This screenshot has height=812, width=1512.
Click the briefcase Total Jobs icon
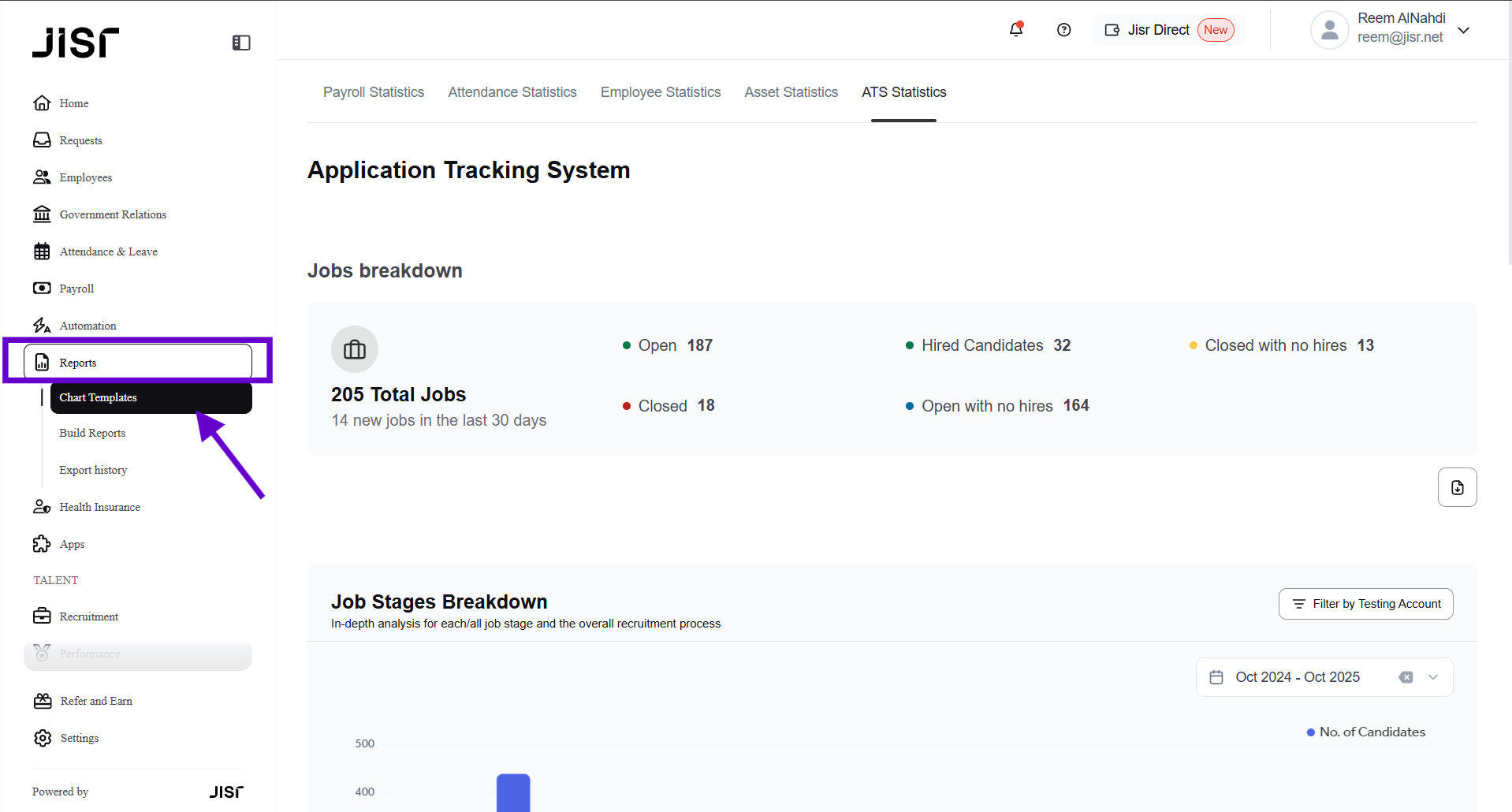pos(355,349)
